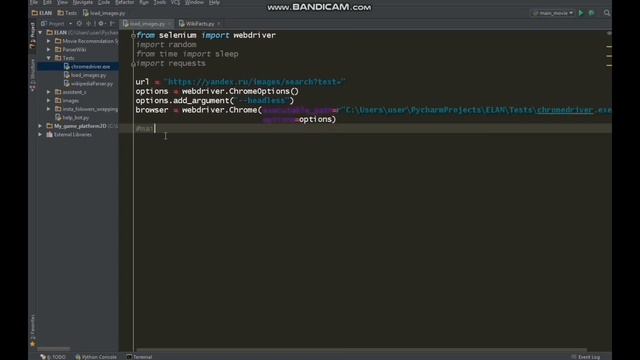Click the chromedriver path string in code
The height and width of the screenshot is (360, 640).
476,110
